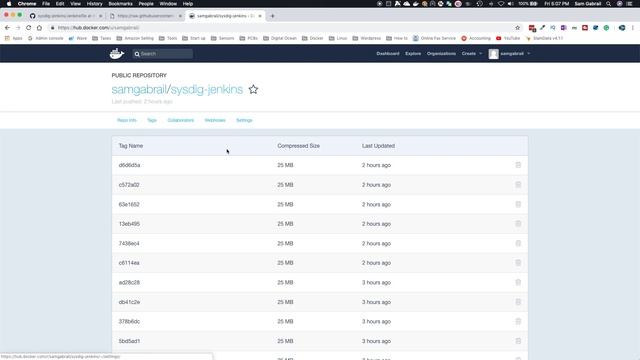
Task: Click Last Updated column header
Action: tap(378, 146)
